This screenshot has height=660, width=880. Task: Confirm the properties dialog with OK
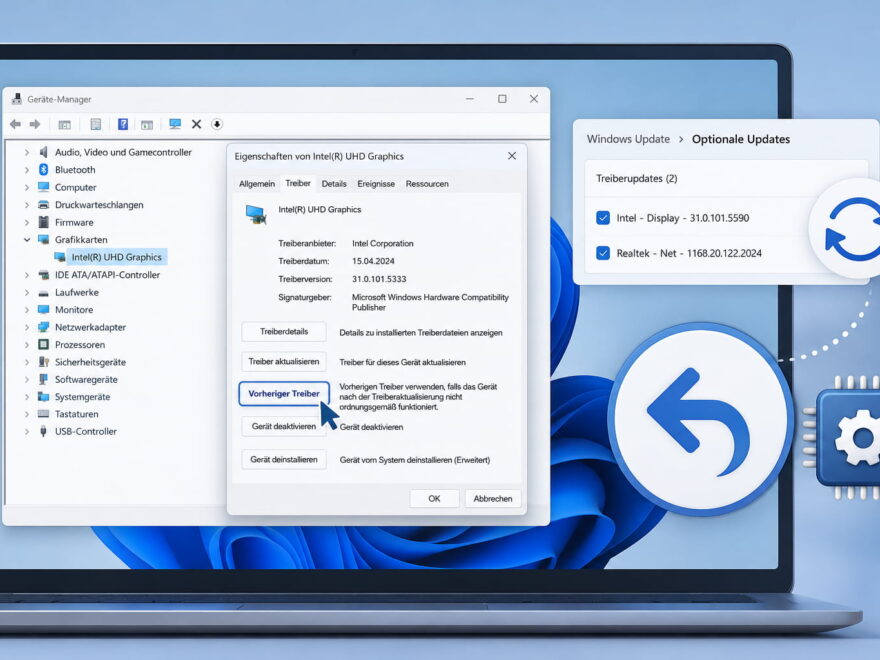point(434,498)
